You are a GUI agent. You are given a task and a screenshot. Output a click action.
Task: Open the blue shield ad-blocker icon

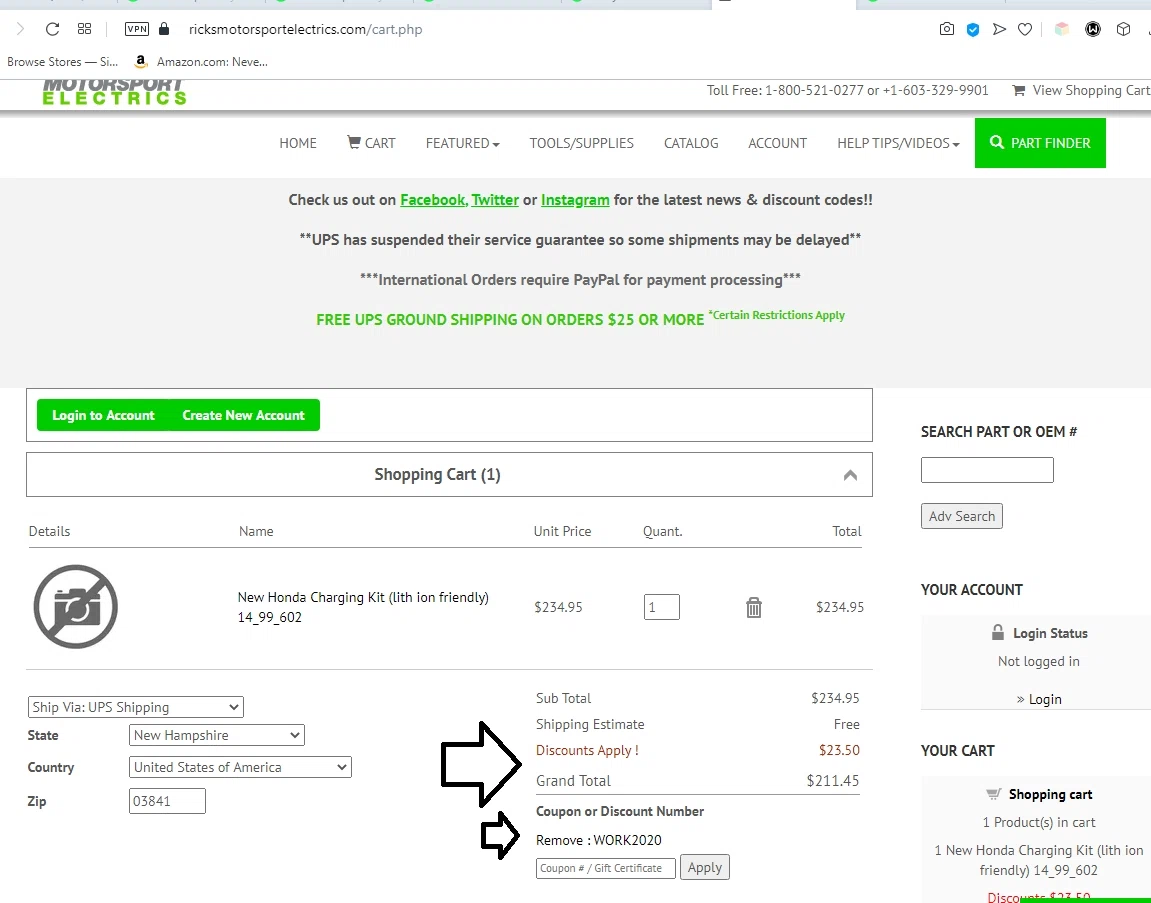tap(973, 29)
